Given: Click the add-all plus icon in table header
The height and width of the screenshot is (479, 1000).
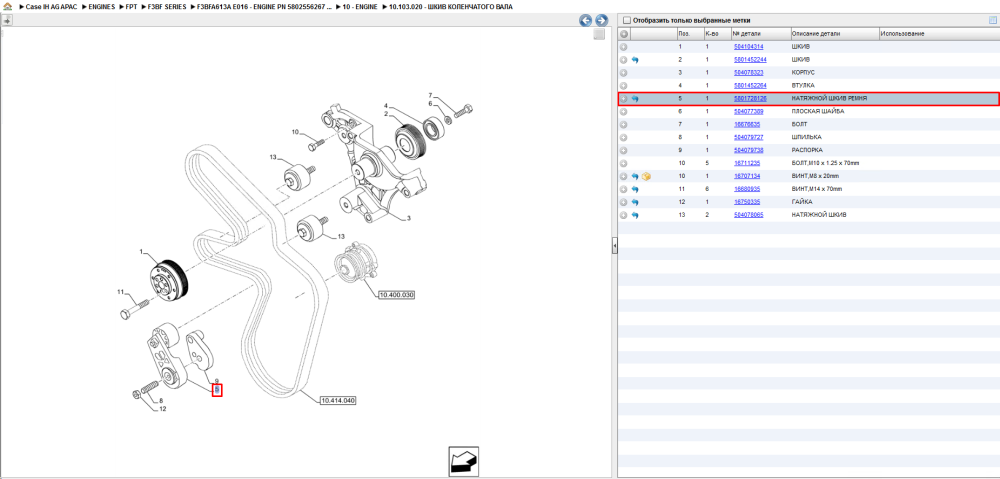Looking at the screenshot, I should 624,34.
